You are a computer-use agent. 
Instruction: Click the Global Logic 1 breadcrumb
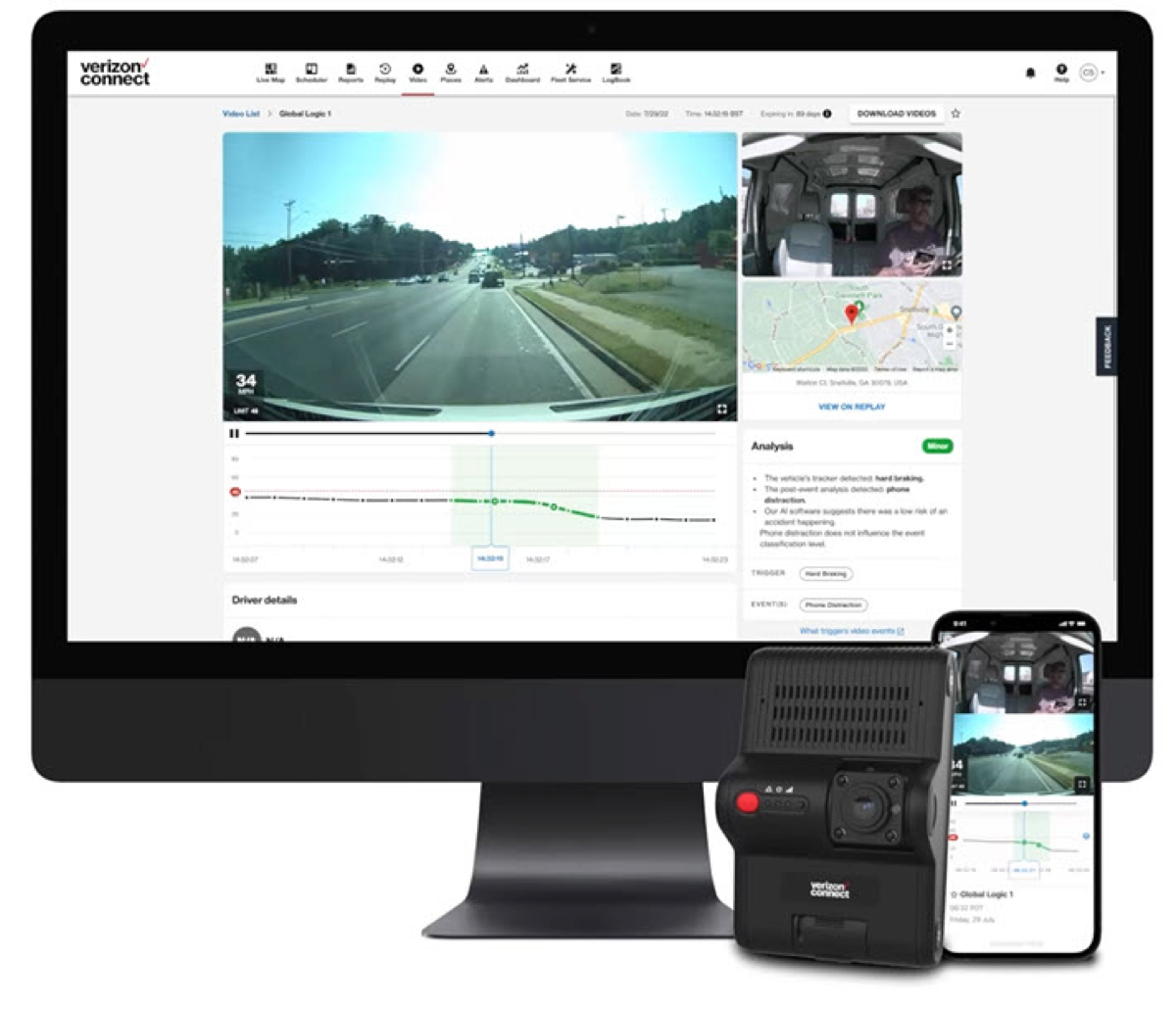pos(305,114)
